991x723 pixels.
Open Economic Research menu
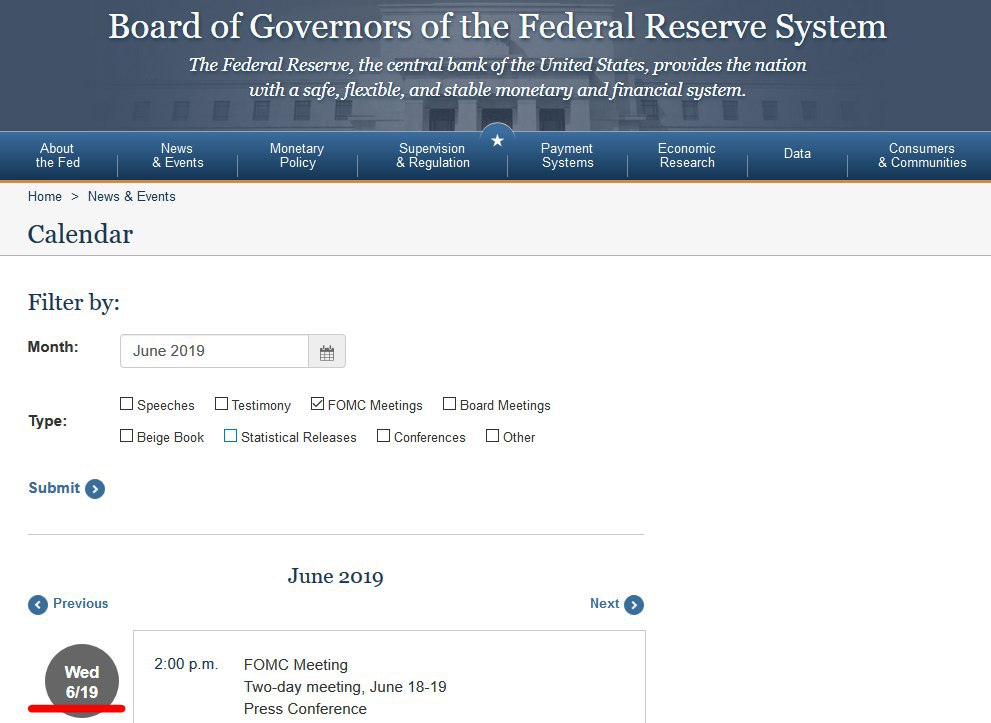point(687,155)
